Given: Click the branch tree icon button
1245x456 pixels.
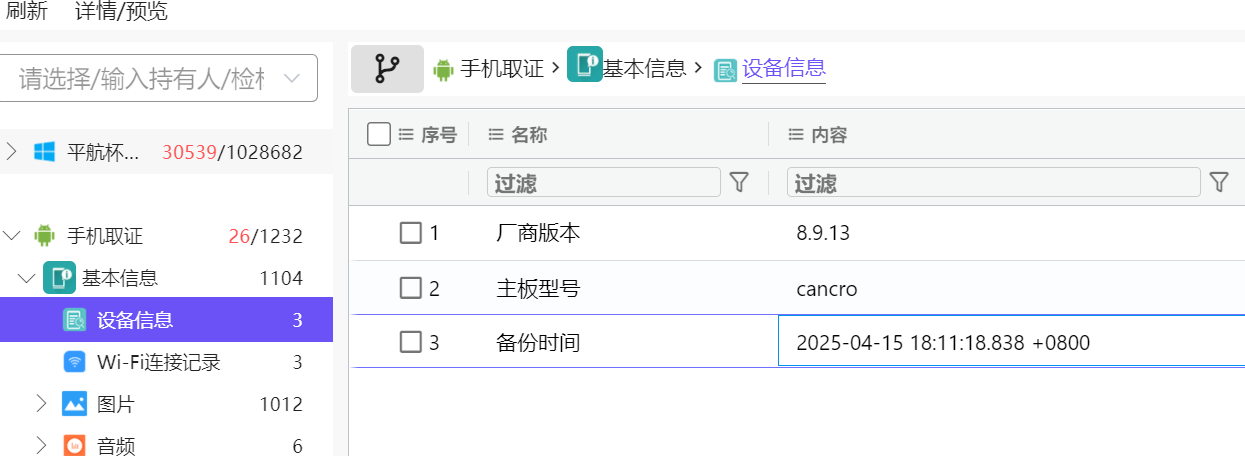Looking at the screenshot, I should (x=387, y=69).
